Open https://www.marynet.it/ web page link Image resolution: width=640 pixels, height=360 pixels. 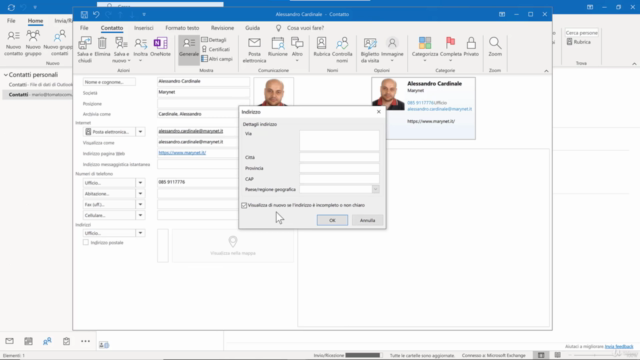(x=182, y=153)
